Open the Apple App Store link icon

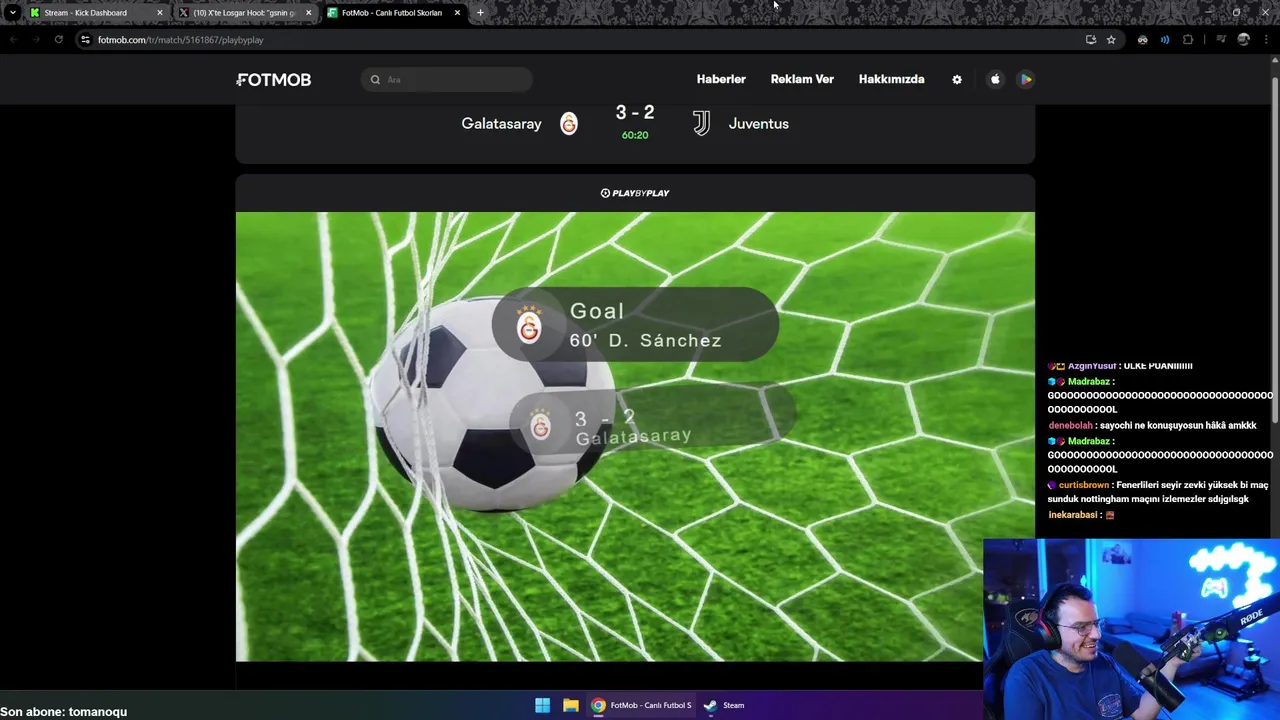pyautogui.click(x=995, y=79)
